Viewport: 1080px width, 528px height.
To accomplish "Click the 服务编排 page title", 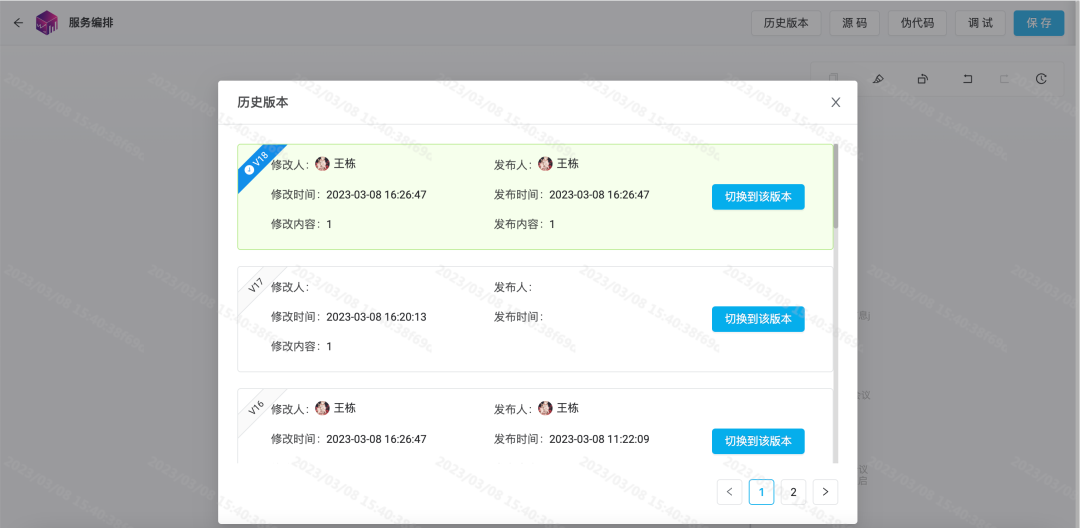I will (x=91, y=23).
